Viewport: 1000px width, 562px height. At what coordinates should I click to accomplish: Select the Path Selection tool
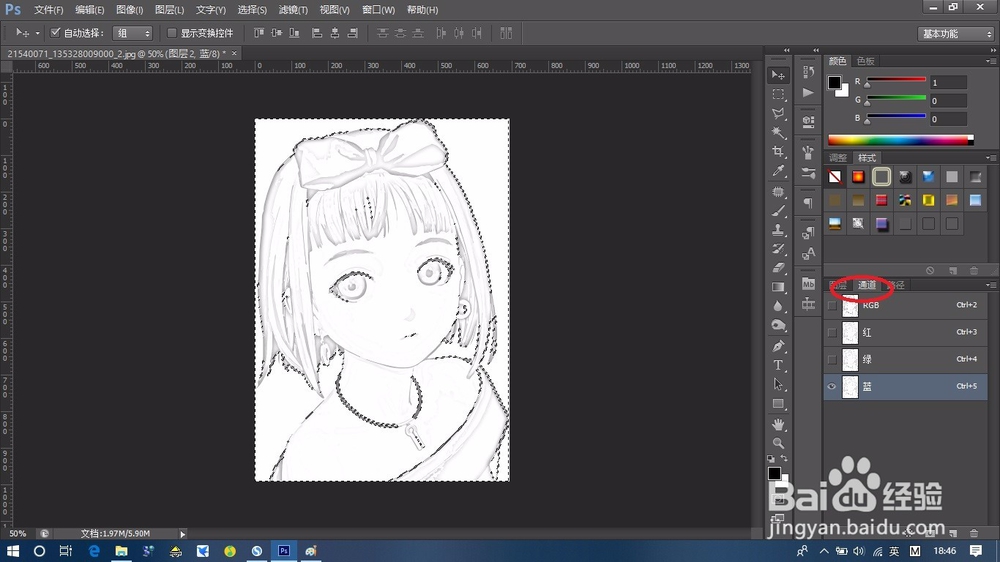pyautogui.click(x=778, y=385)
